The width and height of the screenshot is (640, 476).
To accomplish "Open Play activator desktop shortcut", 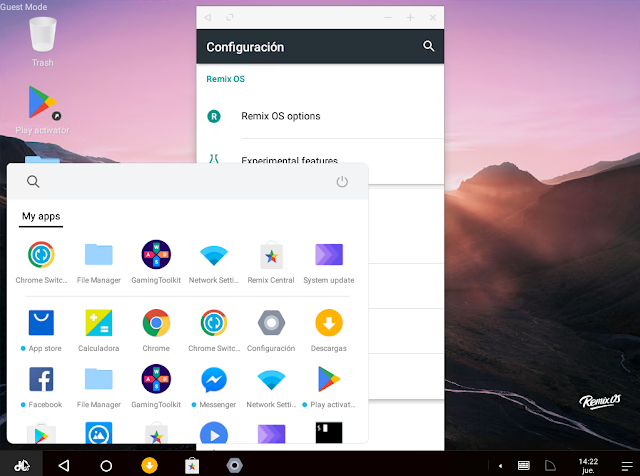I will point(42,110).
